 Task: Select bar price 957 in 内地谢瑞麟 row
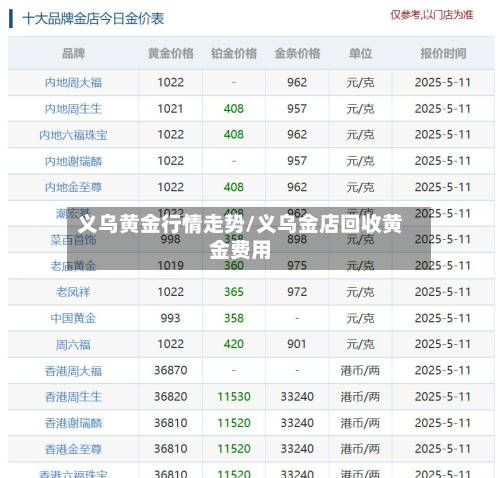297,161
